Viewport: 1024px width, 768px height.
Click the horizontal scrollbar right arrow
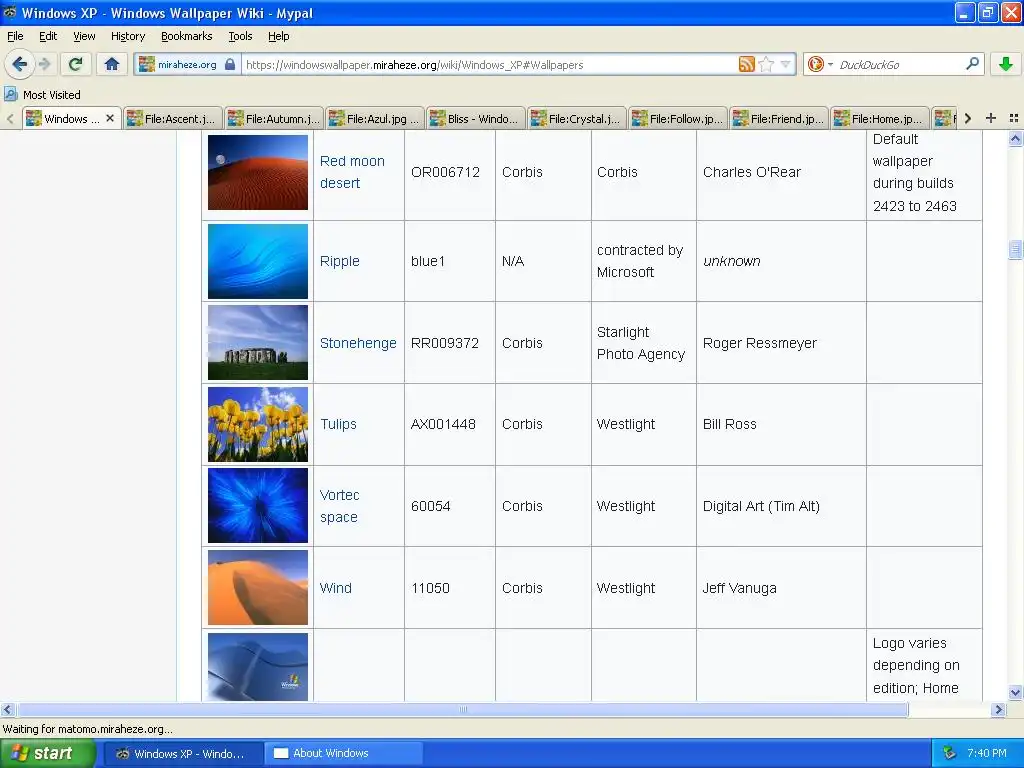pyautogui.click(x=998, y=709)
